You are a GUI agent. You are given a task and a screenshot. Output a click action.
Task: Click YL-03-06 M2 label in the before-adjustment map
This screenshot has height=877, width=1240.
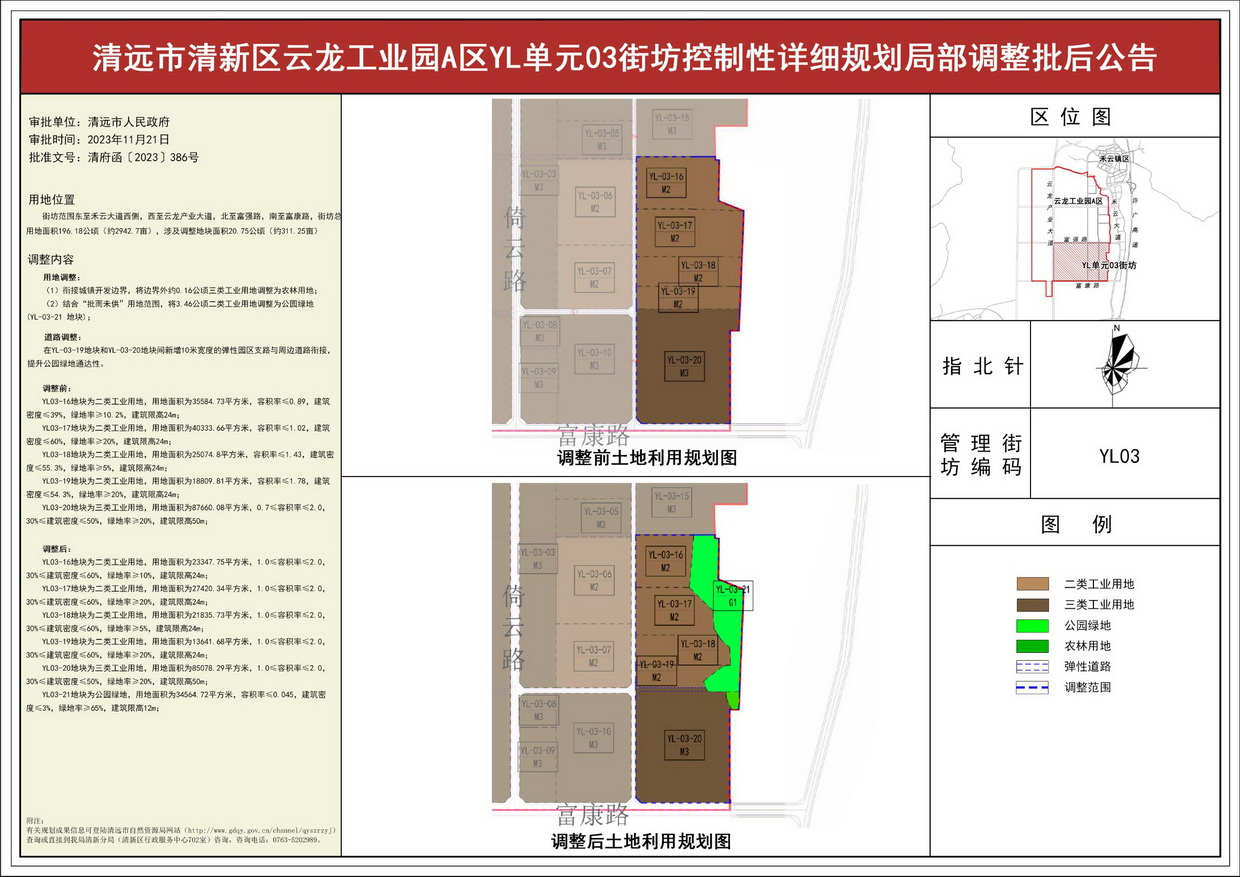[594, 201]
